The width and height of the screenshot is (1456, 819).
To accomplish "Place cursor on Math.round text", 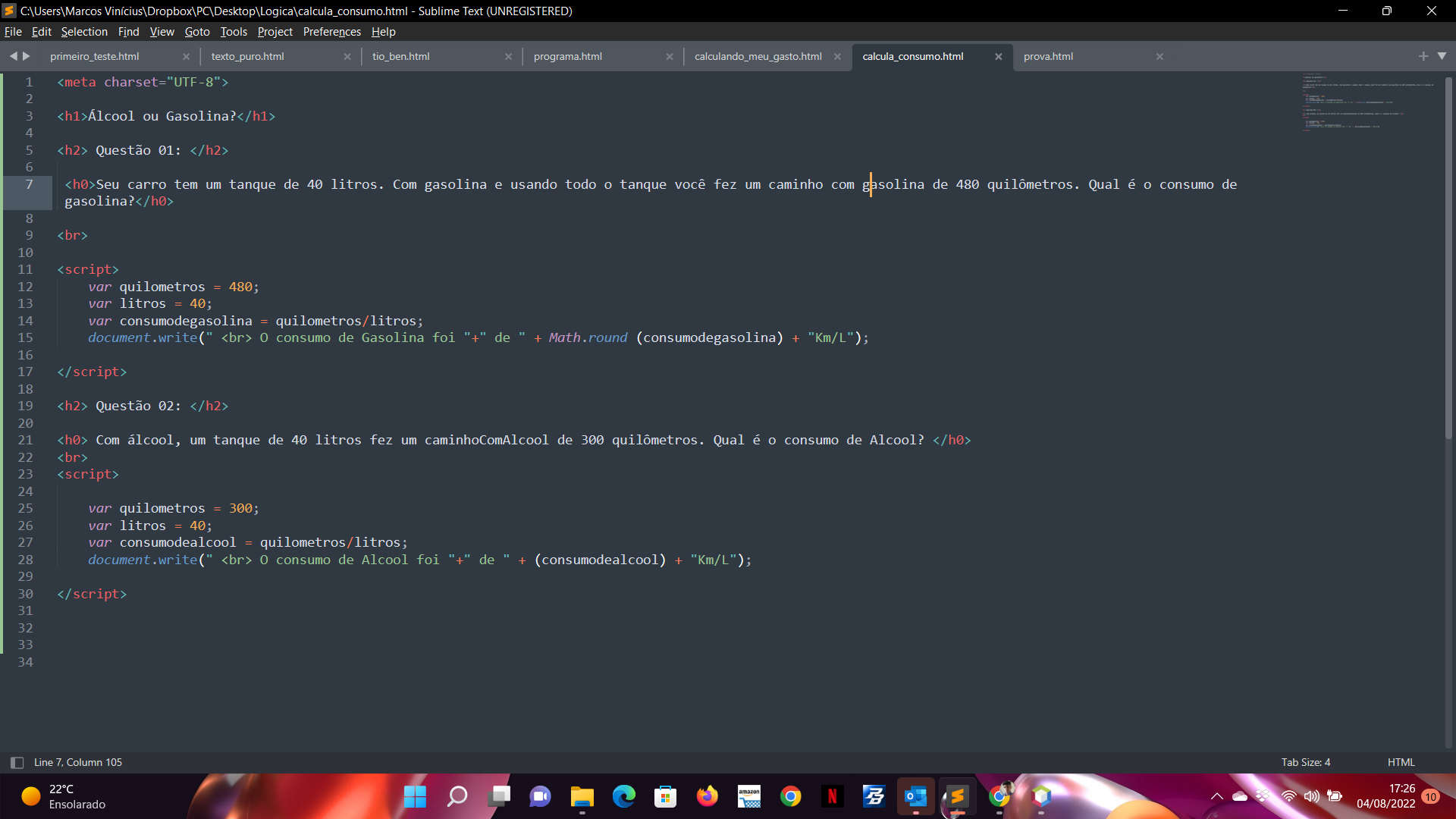I will click(588, 337).
